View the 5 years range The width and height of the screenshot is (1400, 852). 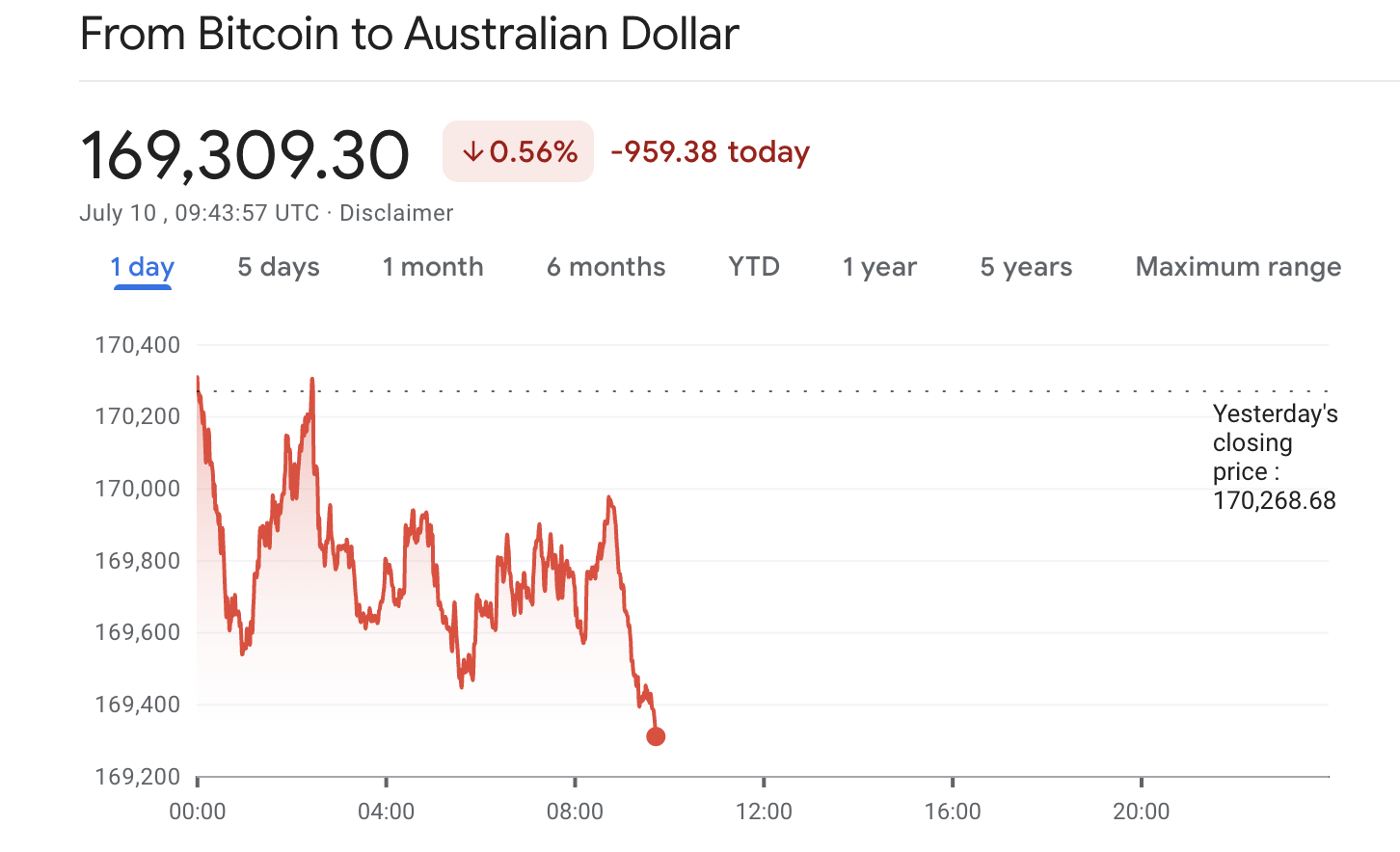point(1026,267)
